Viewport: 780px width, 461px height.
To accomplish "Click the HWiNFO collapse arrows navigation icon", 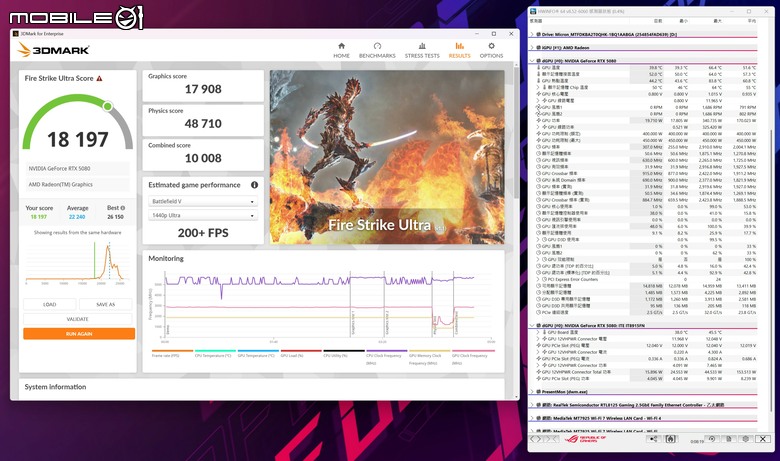I will tap(551, 439).
